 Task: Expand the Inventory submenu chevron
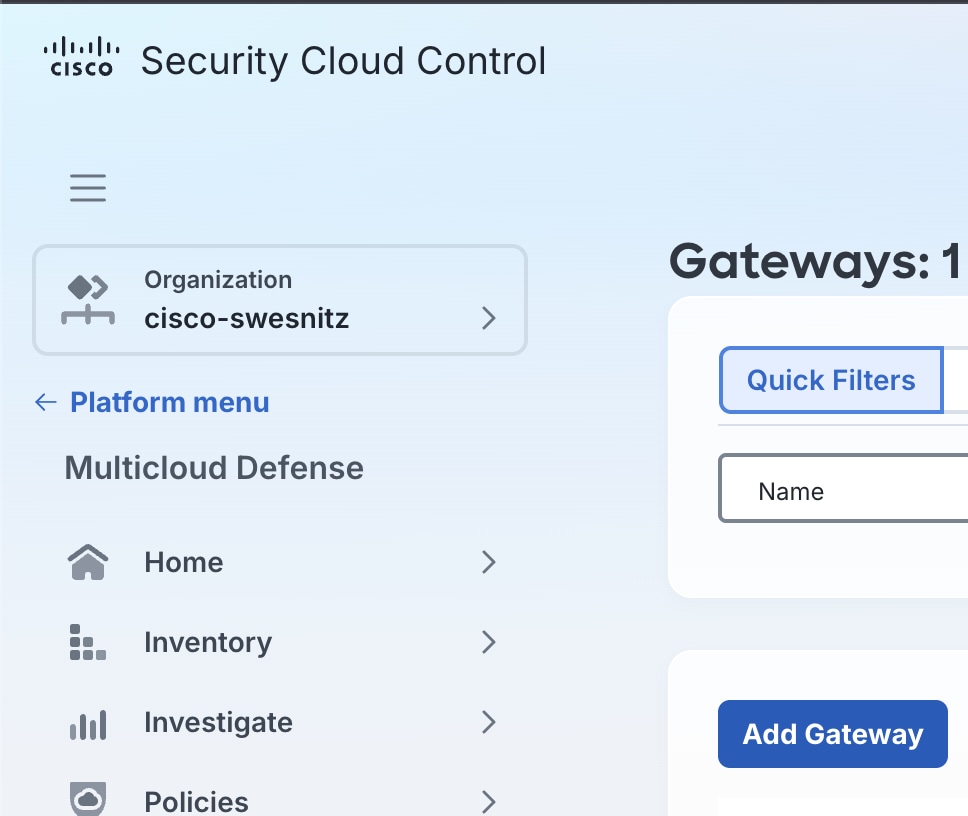pyautogui.click(x=488, y=642)
